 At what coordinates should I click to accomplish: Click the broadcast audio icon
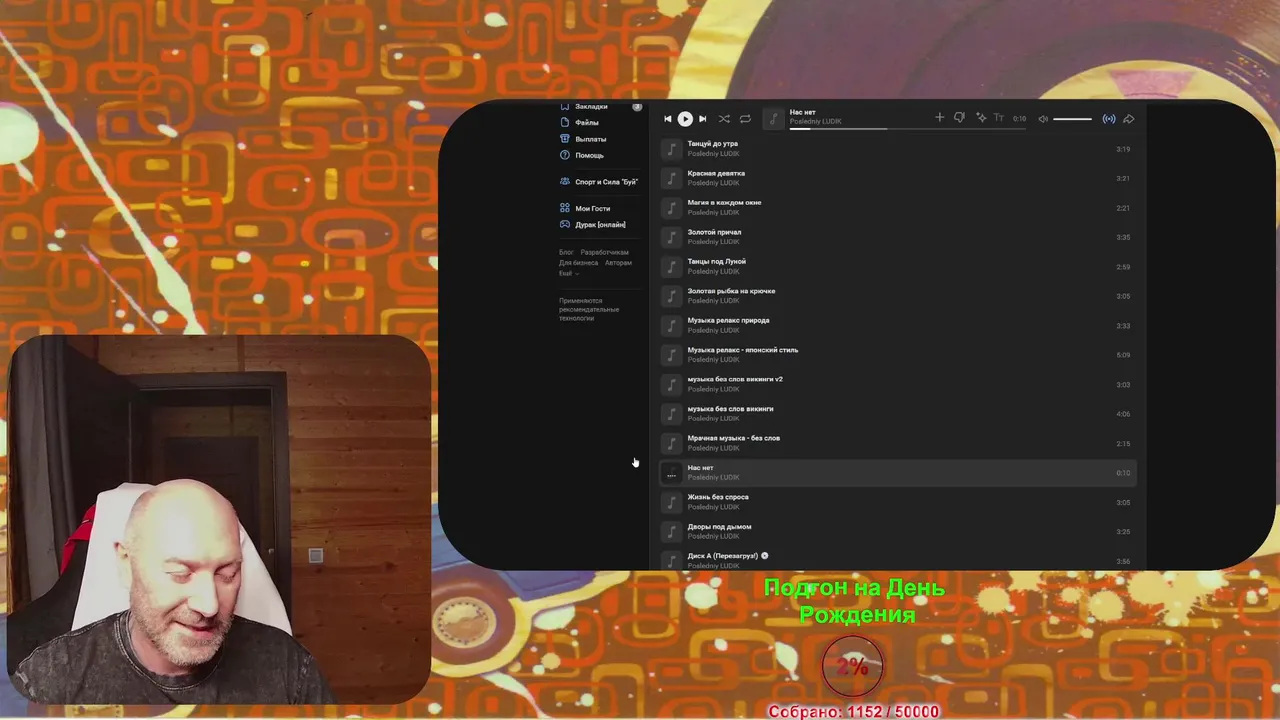pos(1109,119)
